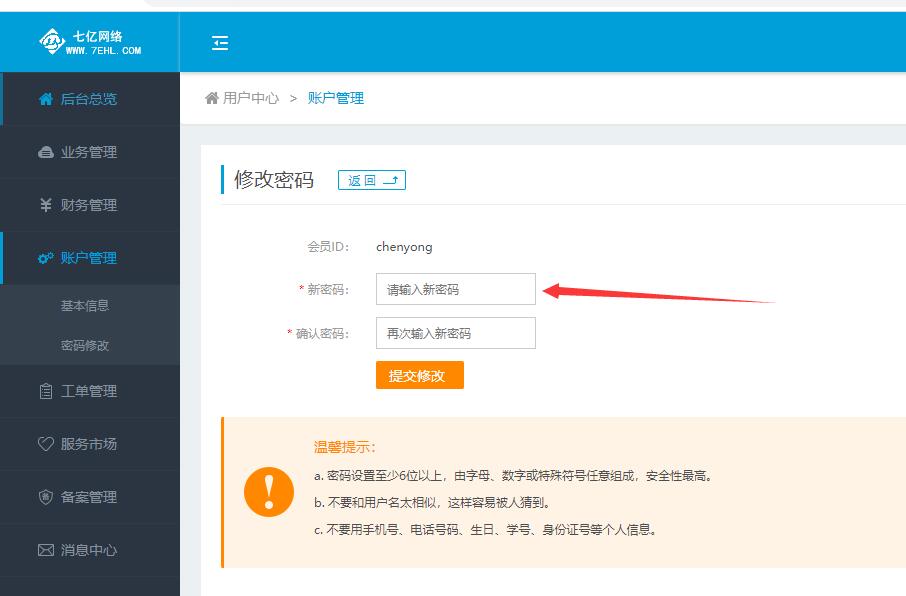Click the breadcrumb home icon
Viewport: 906px width, 596px height.
point(212,98)
